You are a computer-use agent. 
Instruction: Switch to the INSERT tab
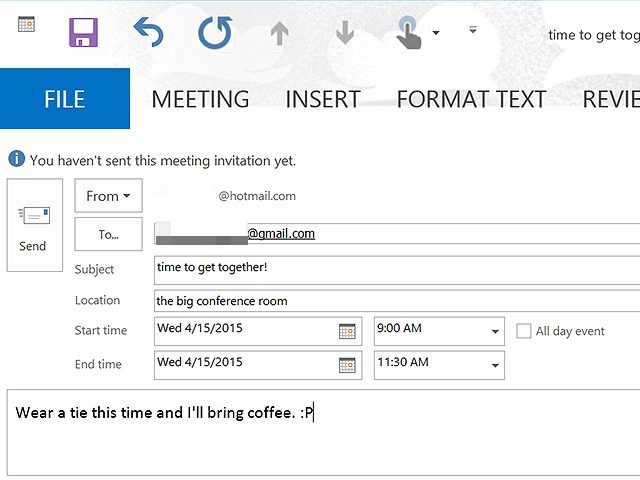[322, 99]
